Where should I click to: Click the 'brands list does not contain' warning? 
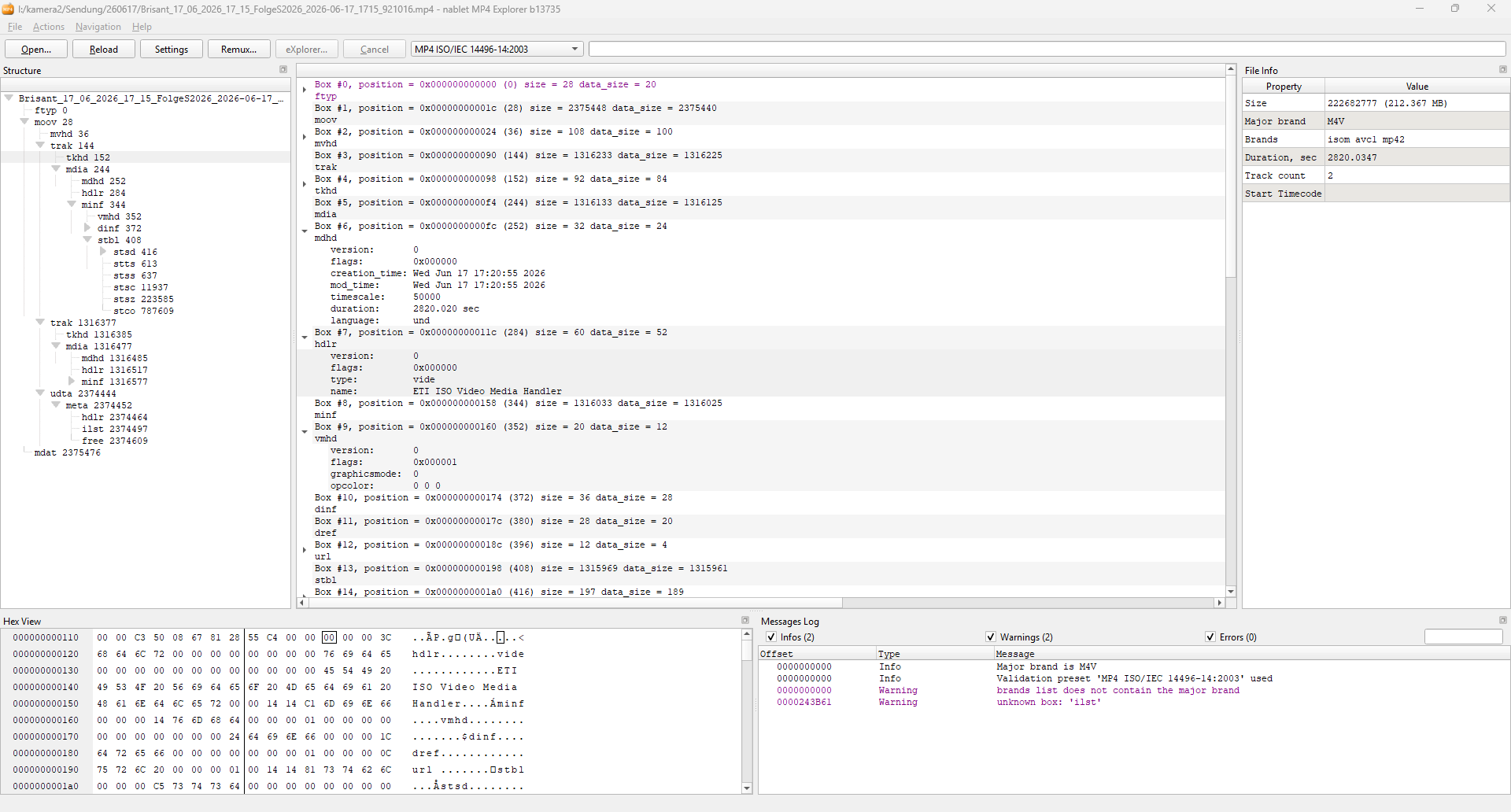coord(1118,690)
